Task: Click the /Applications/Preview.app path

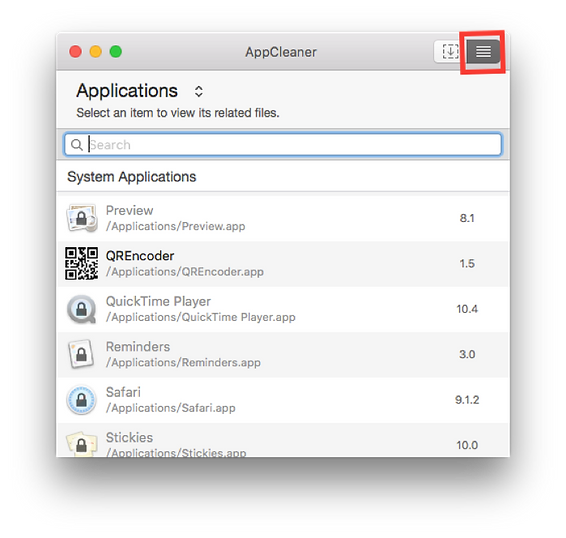Action: (x=175, y=226)
